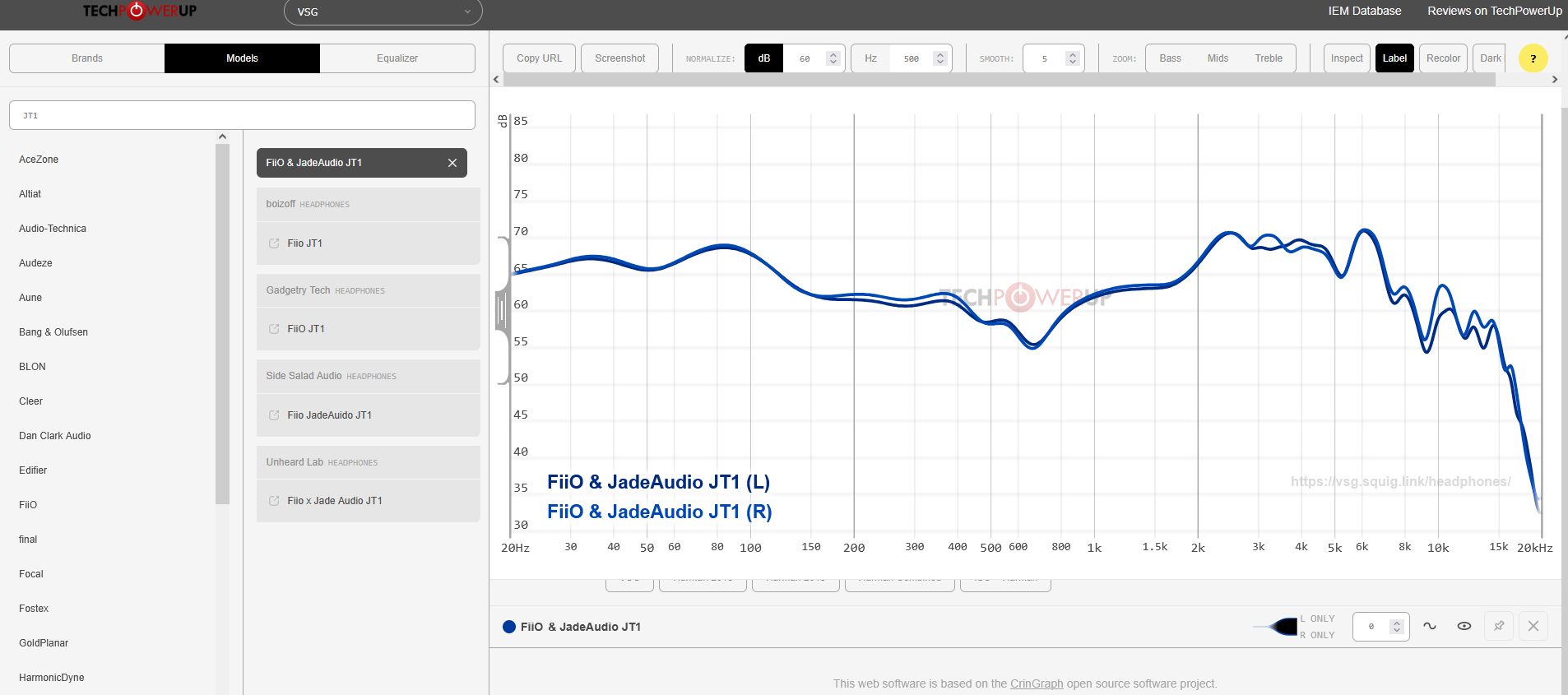
Task: Expand Unheard Lab headphones group
Action: (x=368, y=462)
